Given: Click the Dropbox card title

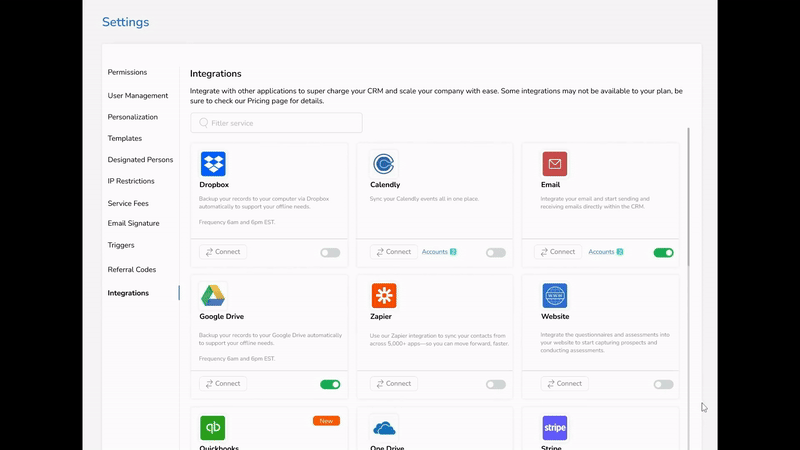Looking at the screenshot, I should (214, 185).
